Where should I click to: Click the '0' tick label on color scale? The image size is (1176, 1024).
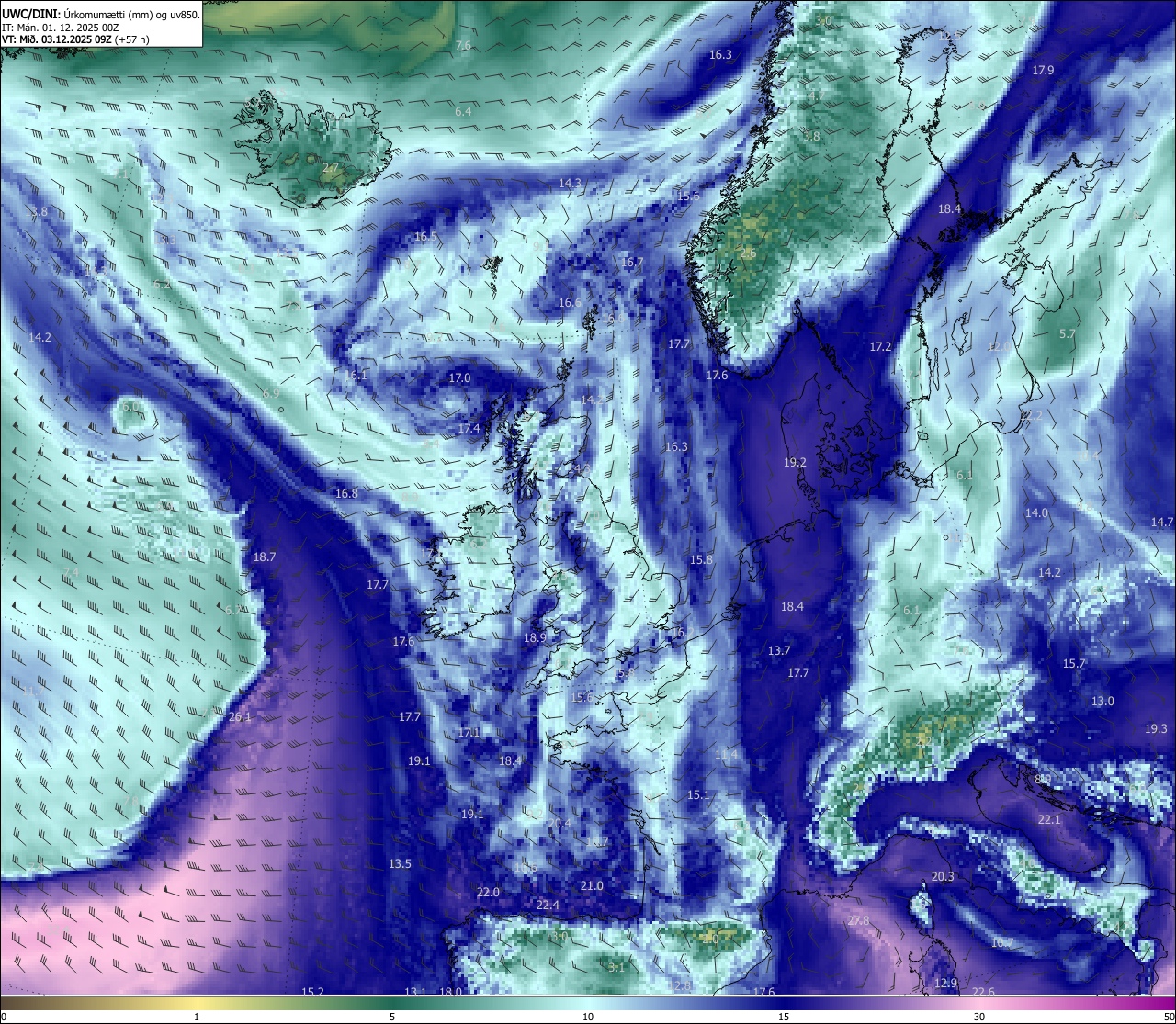[4, 1017]
